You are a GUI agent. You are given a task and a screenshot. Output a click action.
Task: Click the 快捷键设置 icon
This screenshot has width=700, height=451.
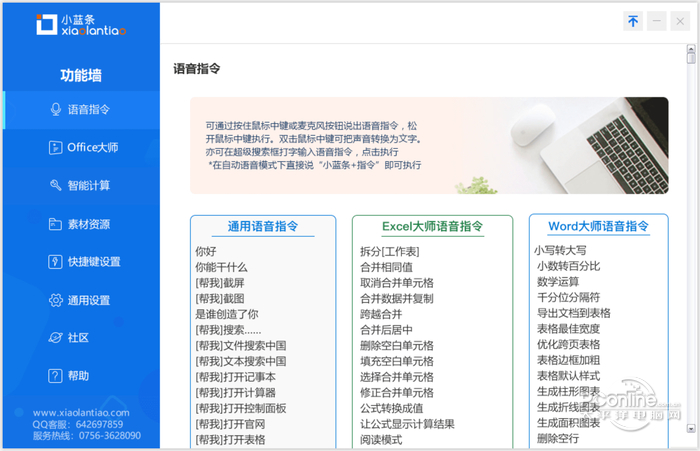[55, 262]
